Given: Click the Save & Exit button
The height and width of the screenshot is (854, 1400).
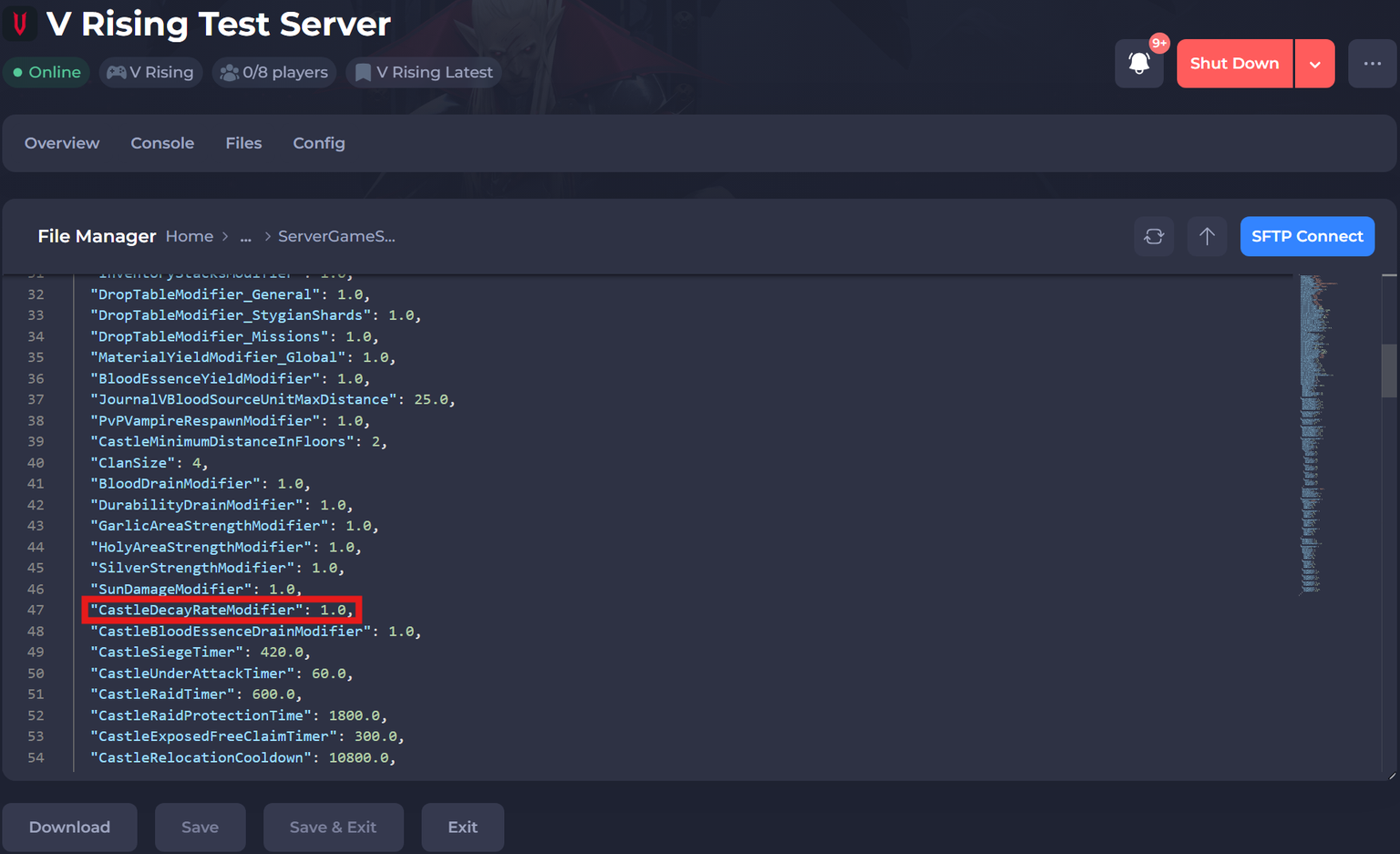Looking at the screenshot, I should coord(333,827).
